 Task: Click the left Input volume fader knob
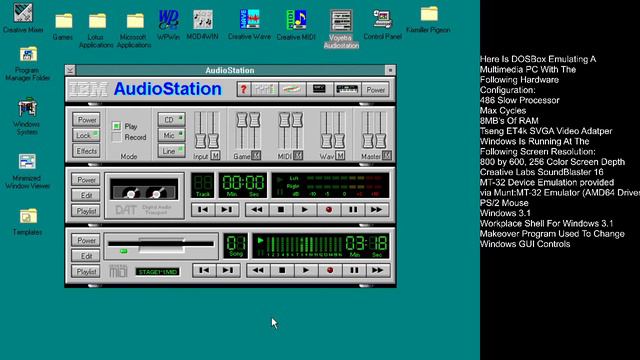click(200, 140)
